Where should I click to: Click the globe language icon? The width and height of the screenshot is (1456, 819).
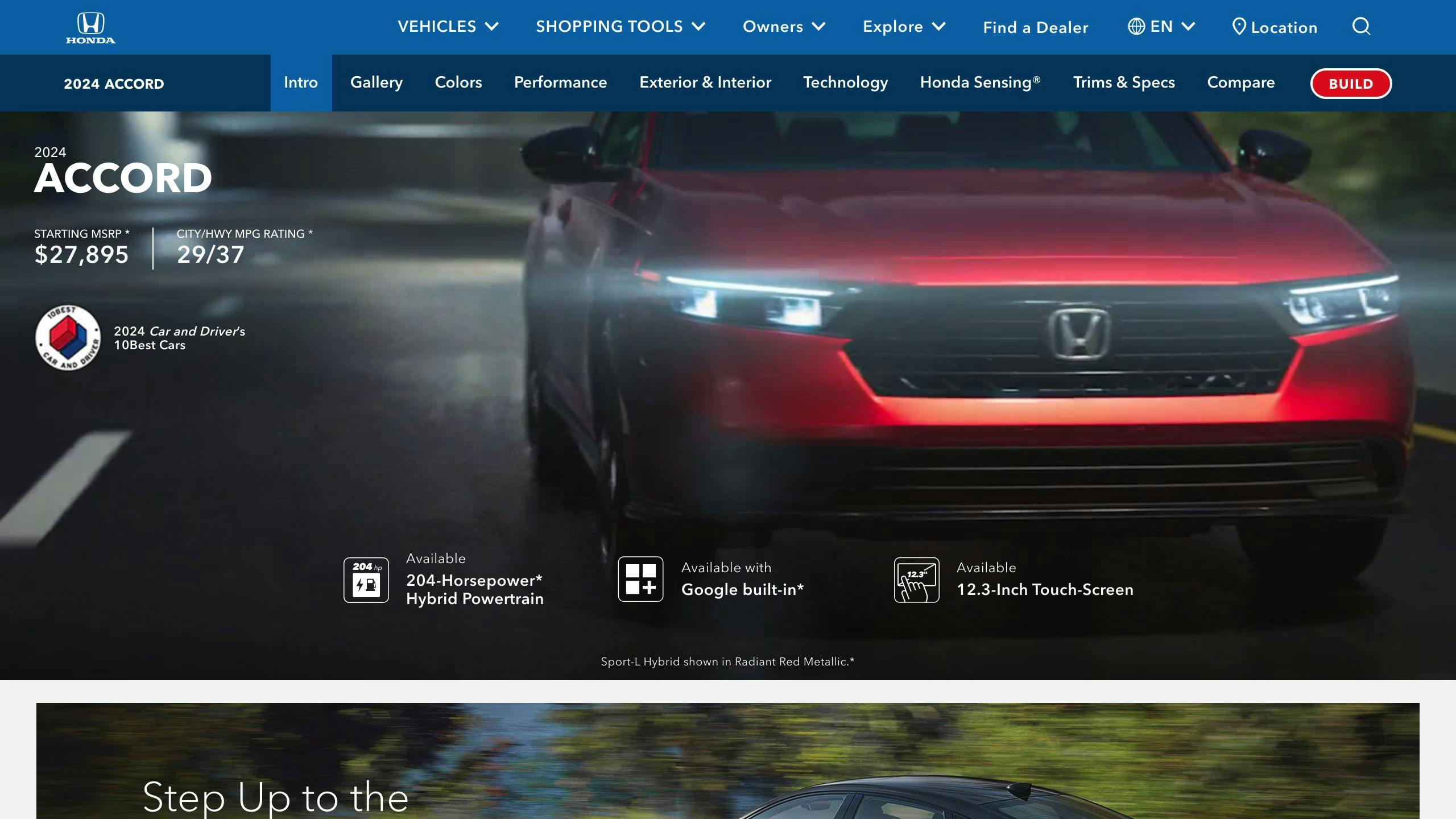(1136, 26)
